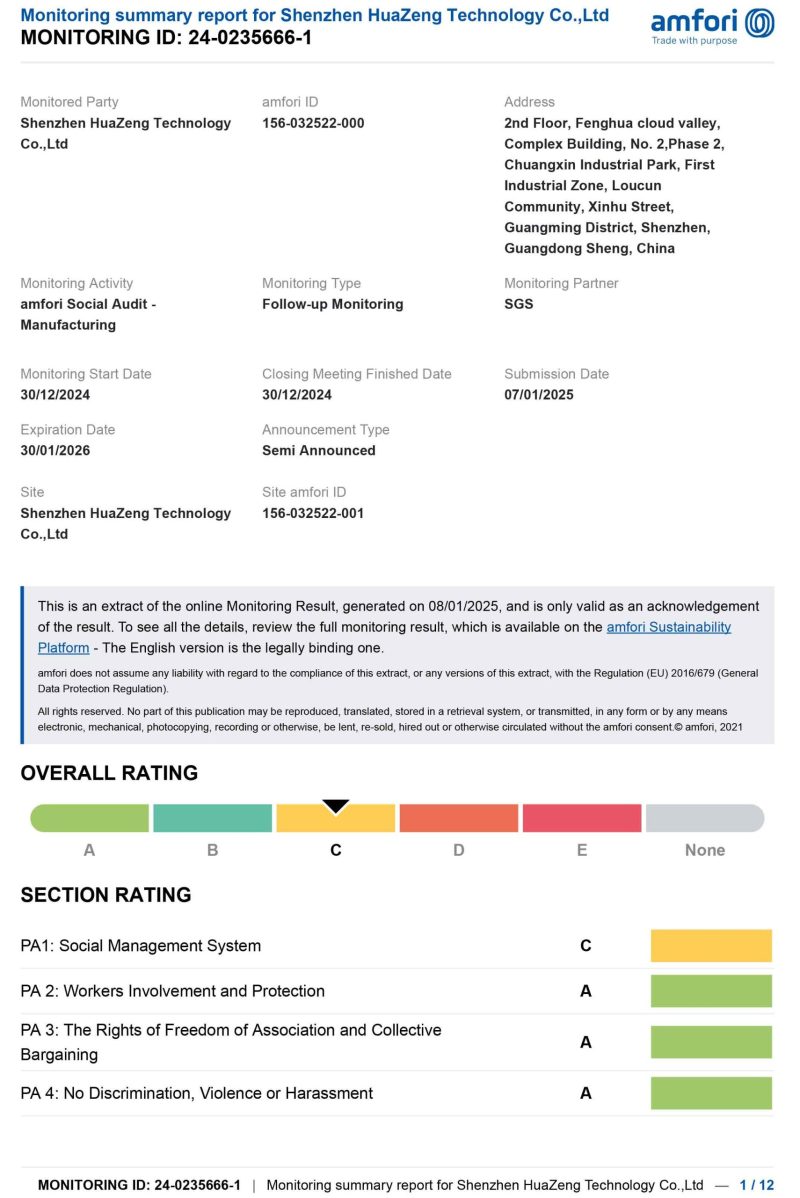
Task: Click the Trade with purpose tagline
Action: 695,40
